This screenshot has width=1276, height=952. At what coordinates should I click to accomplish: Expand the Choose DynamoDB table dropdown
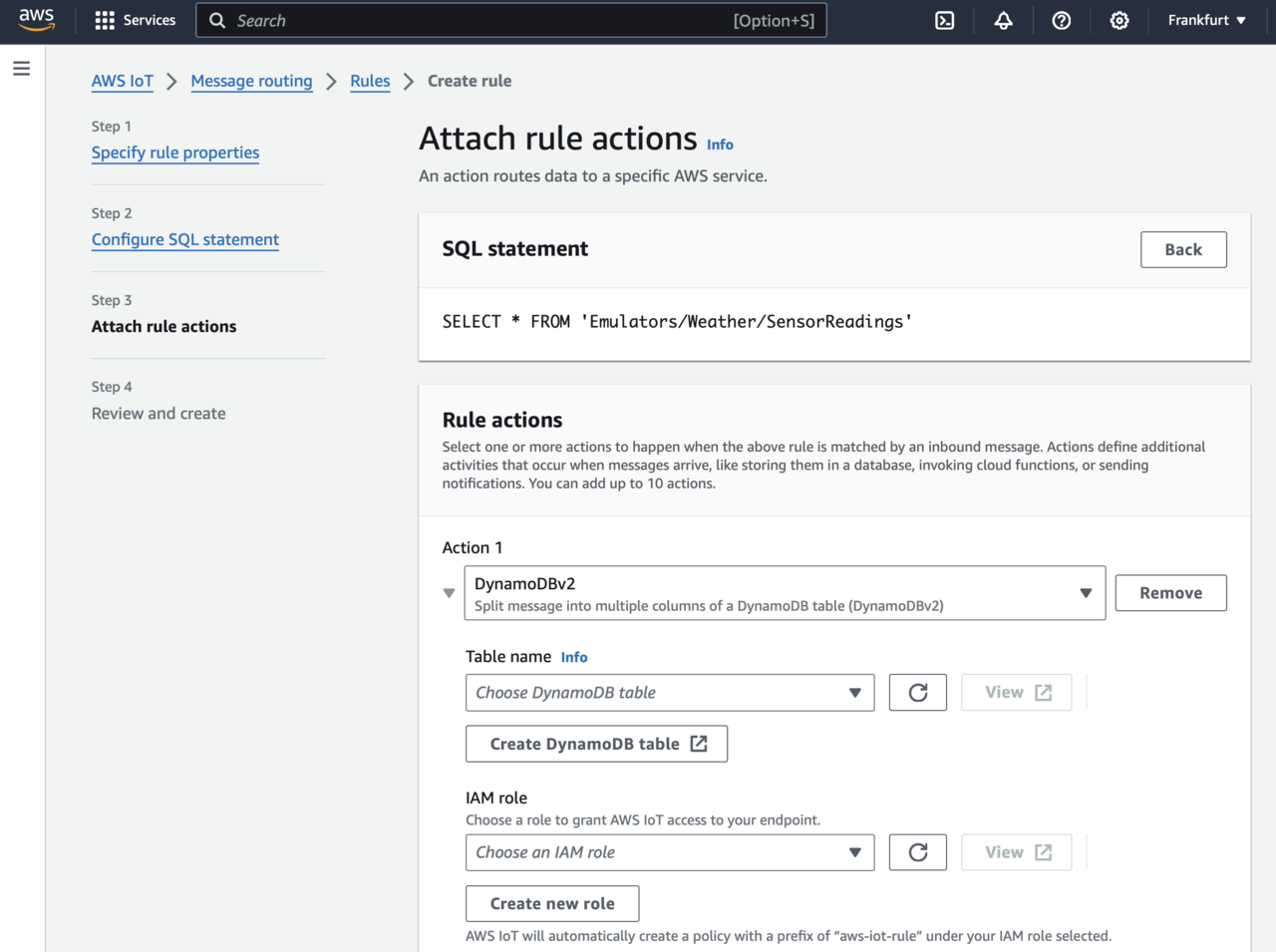point(669,693)
